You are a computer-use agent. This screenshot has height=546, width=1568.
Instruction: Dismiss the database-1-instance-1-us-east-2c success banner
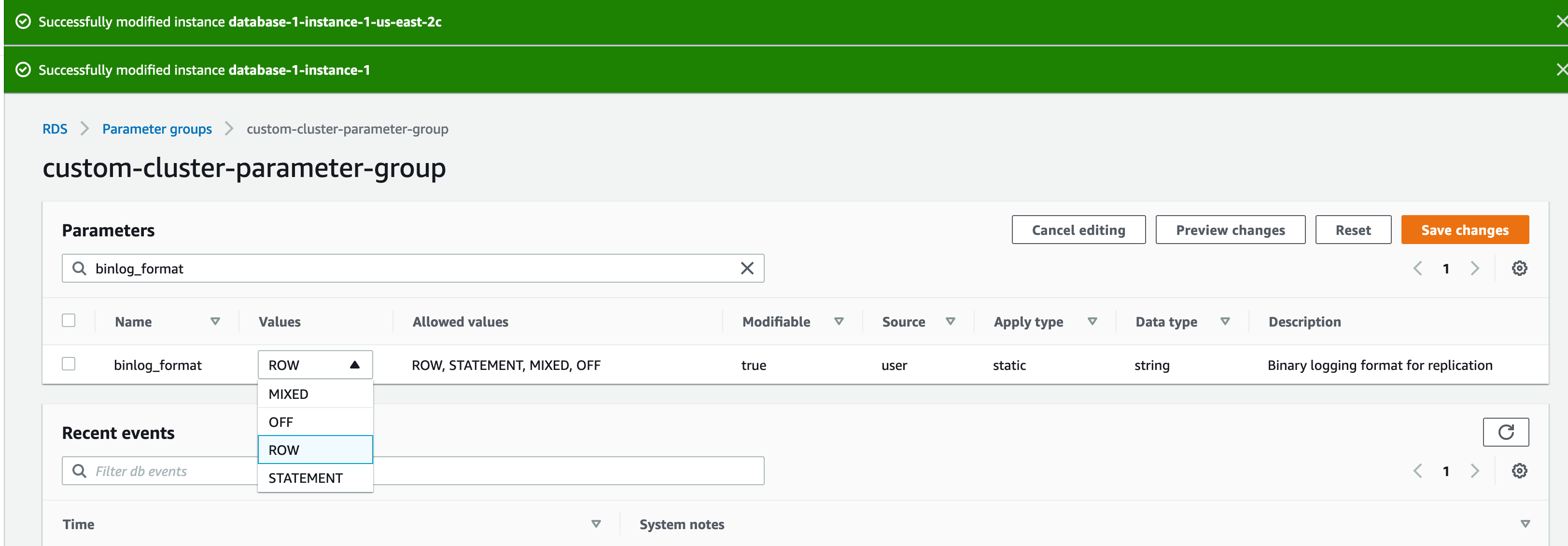1561,22
